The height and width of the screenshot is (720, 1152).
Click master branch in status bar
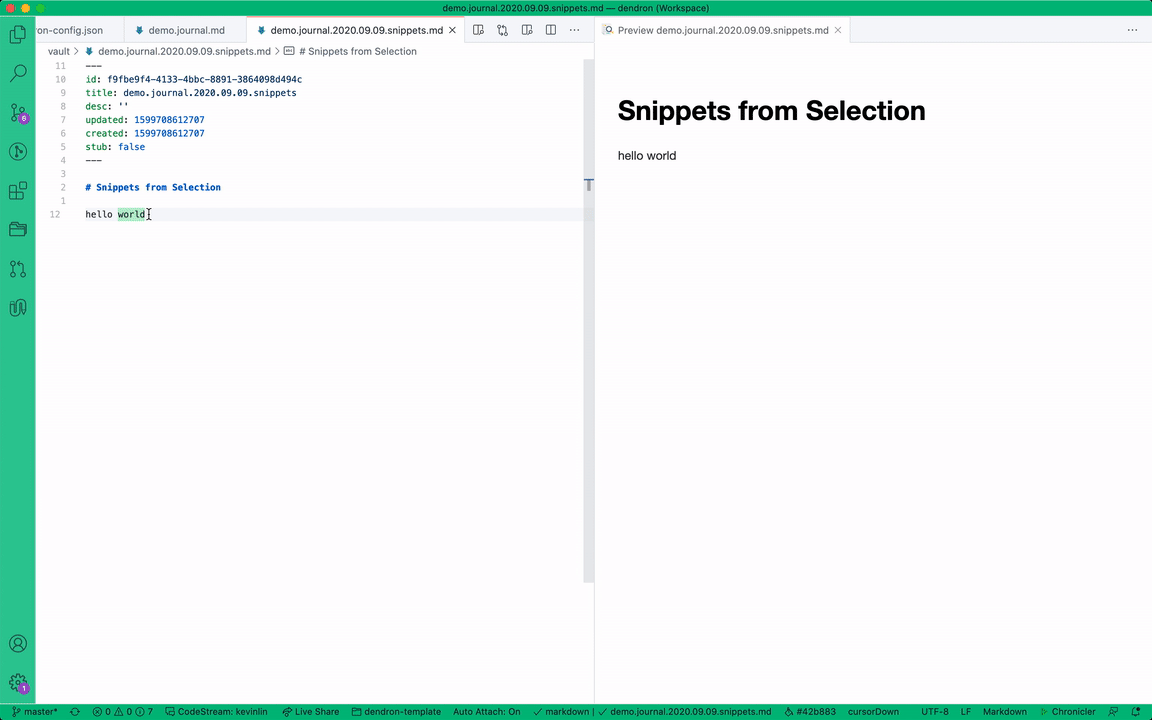(35, 712)
